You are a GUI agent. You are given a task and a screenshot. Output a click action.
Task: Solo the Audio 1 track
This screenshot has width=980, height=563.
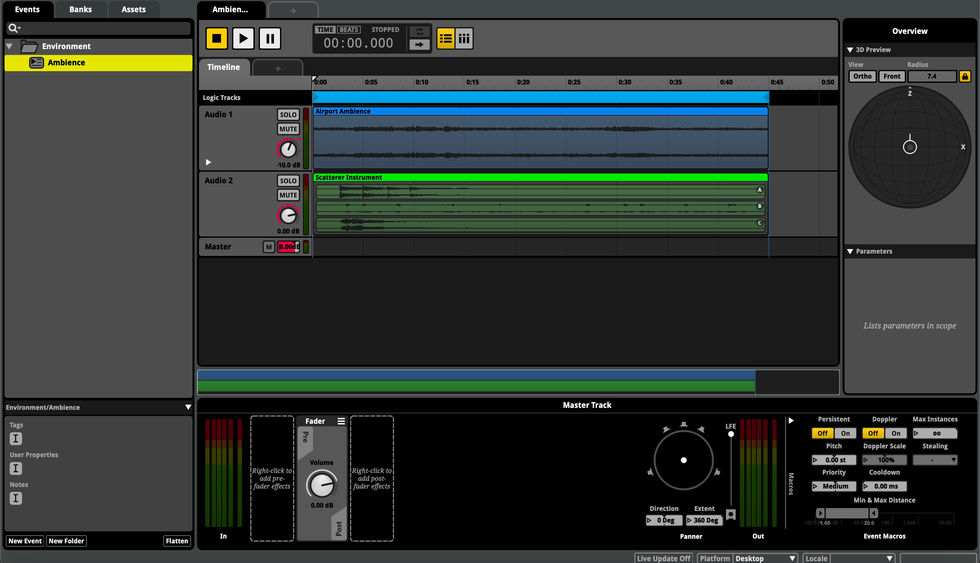click(288, 114)
